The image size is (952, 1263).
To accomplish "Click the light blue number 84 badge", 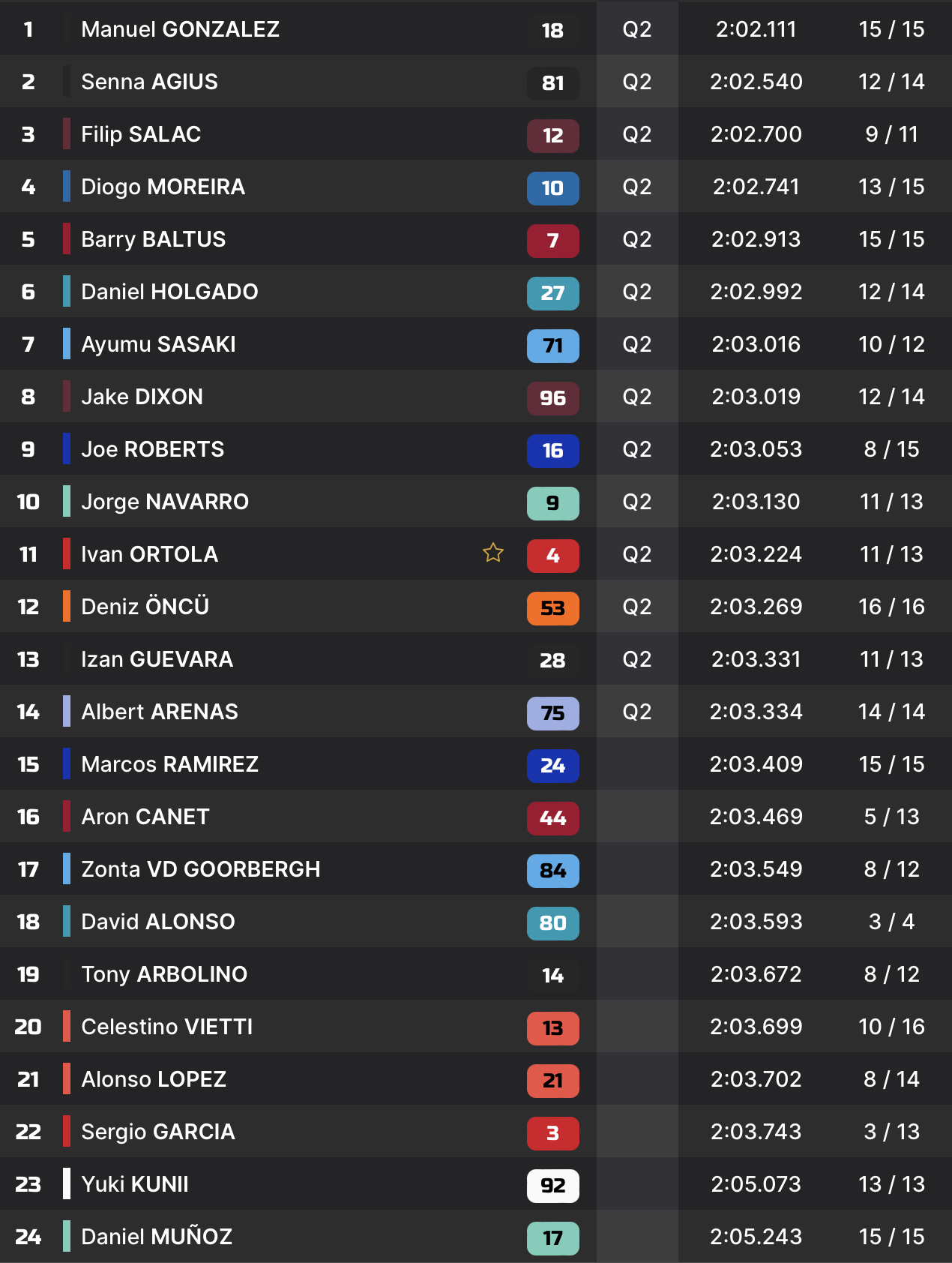I will [x=552, y=871].
